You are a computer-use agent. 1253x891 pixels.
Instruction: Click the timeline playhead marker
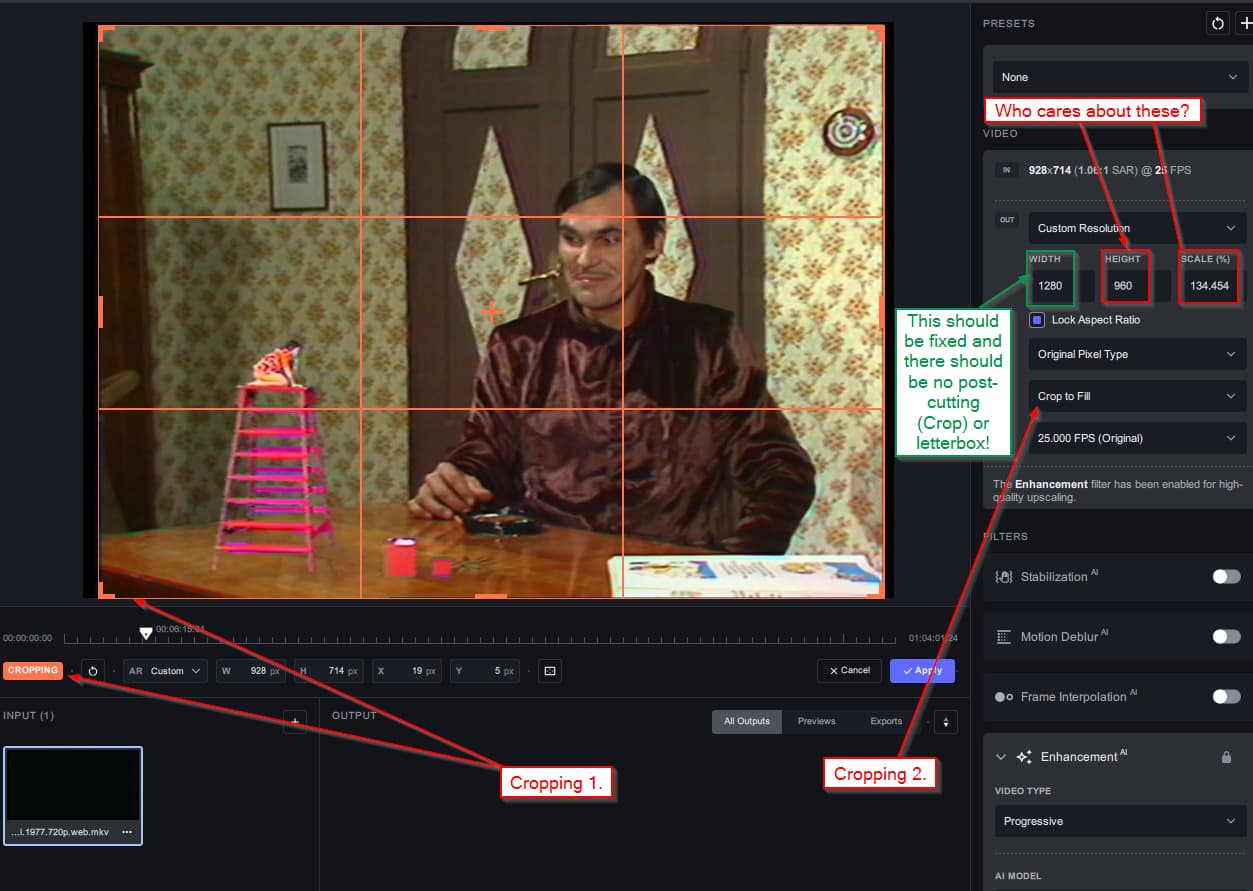coord(146,634)
